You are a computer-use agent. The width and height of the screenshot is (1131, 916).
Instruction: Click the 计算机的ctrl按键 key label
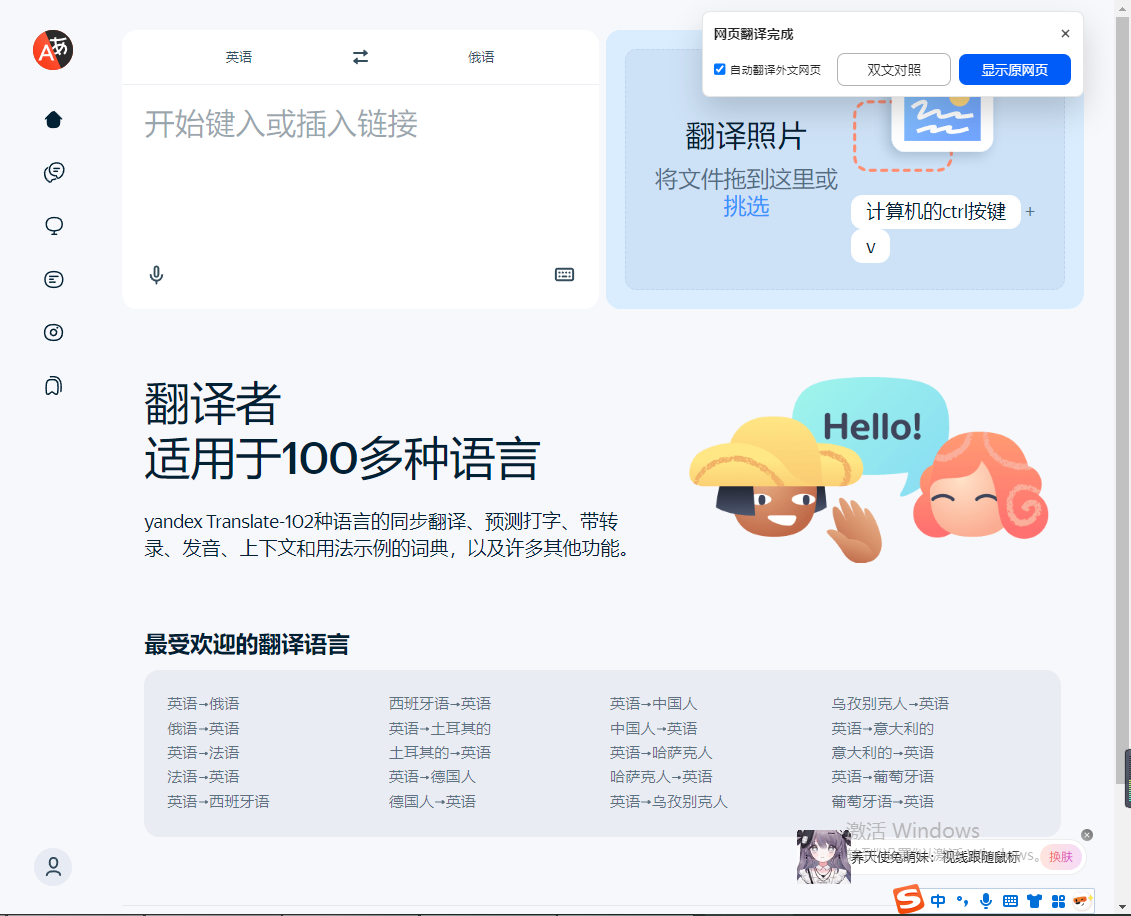click(936, 211)
